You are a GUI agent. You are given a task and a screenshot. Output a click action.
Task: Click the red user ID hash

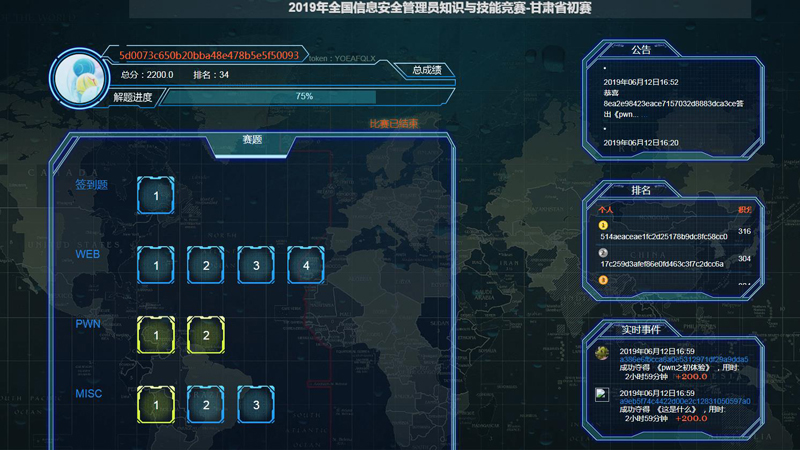pyautogui.click(x=208, y=56)
